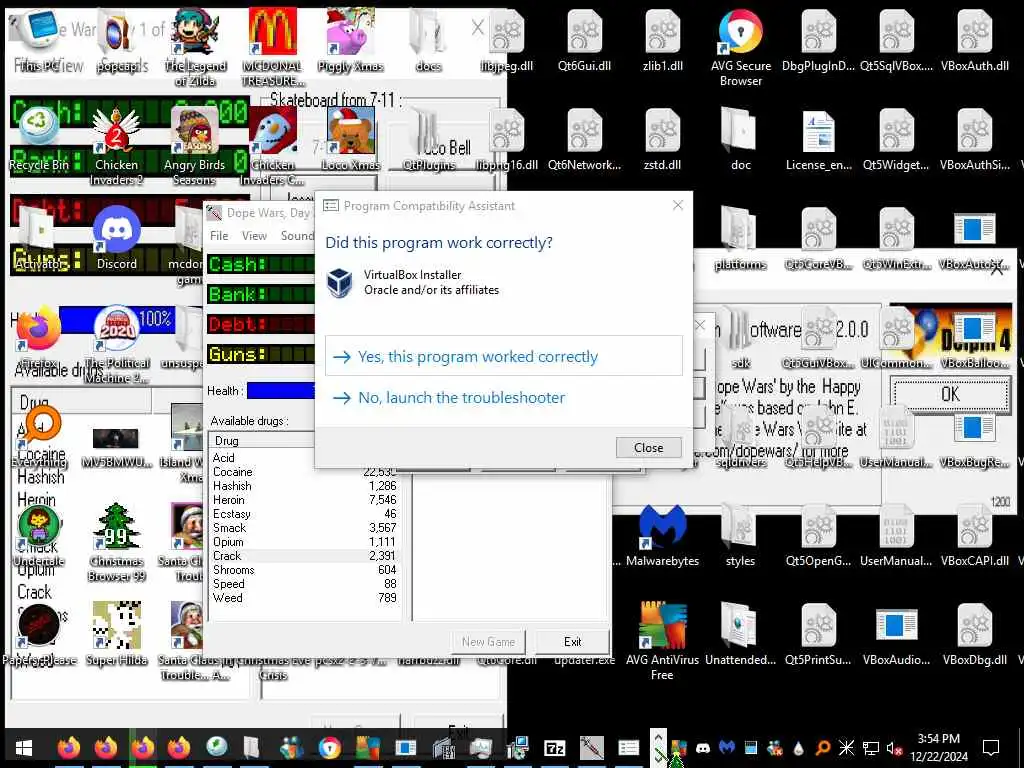The image size is (1024, 768).
Task: Open the Malwarebytes desktop shortcut
Action: pos(662,536)
